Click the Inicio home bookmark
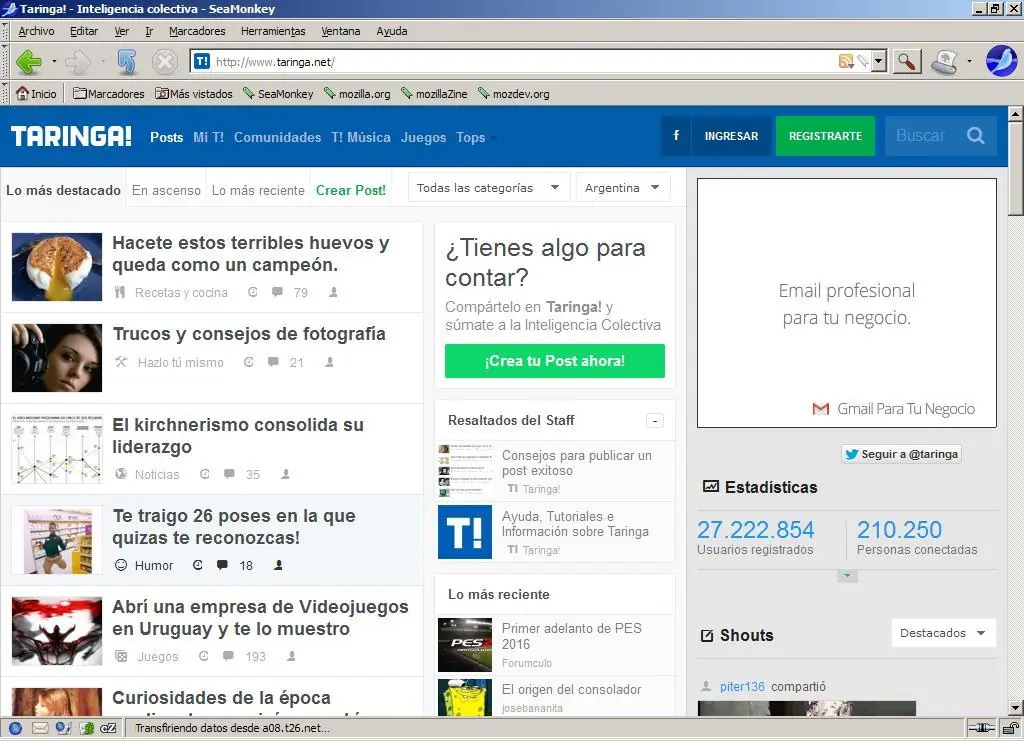This screenshot has height=741, width=1024. 36,93
